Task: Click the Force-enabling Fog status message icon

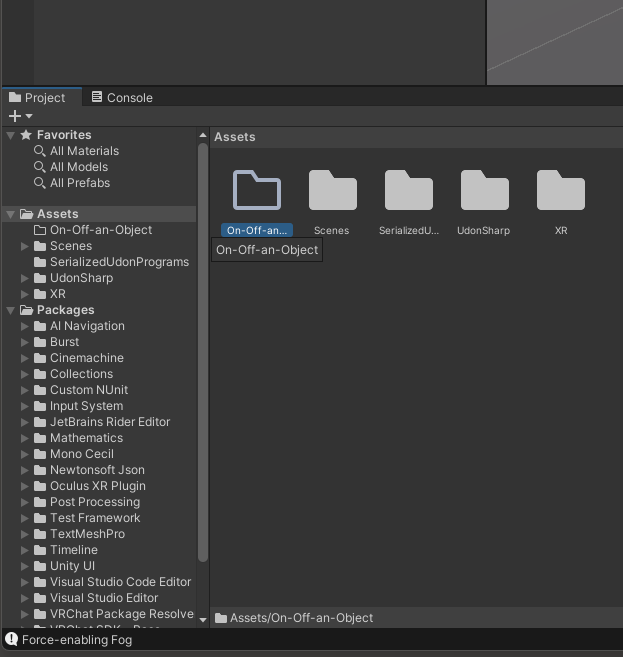Action: coord(11,640)
